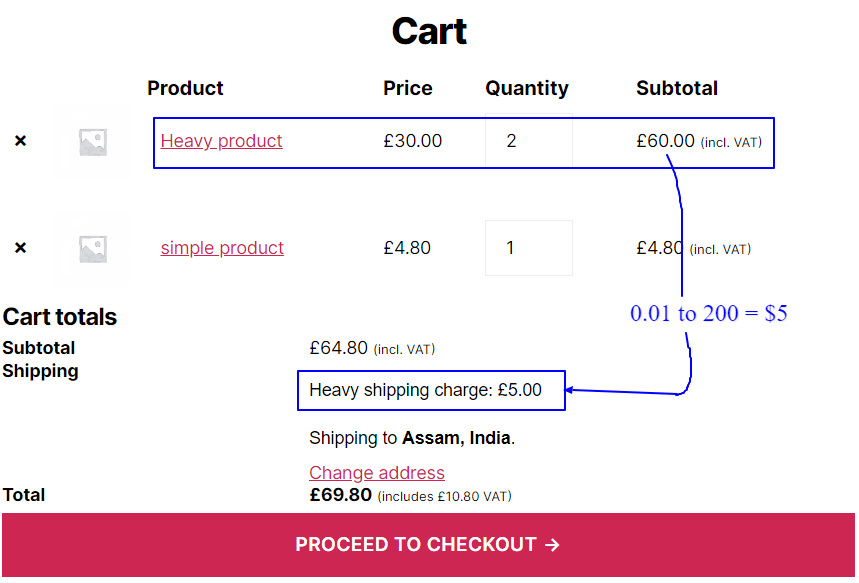Viewport: 859px width, 583px height.
Task: Click the arrow icon on the checkout button
Action: (x=552, y=544)
